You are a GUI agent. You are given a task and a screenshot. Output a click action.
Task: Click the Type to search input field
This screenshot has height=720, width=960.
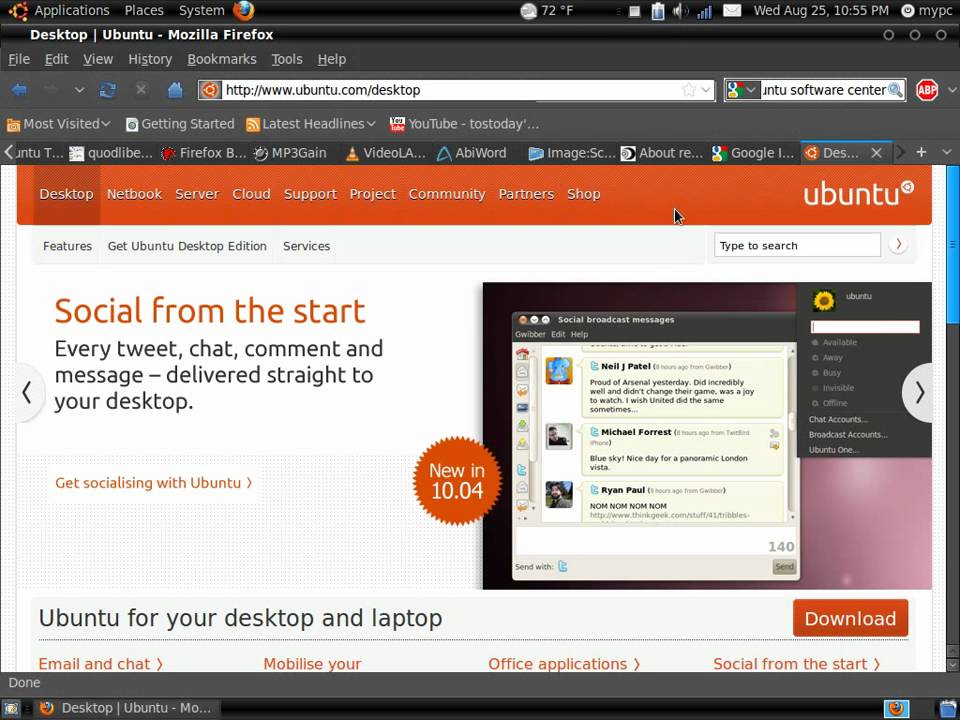click(x=797, y=246)
